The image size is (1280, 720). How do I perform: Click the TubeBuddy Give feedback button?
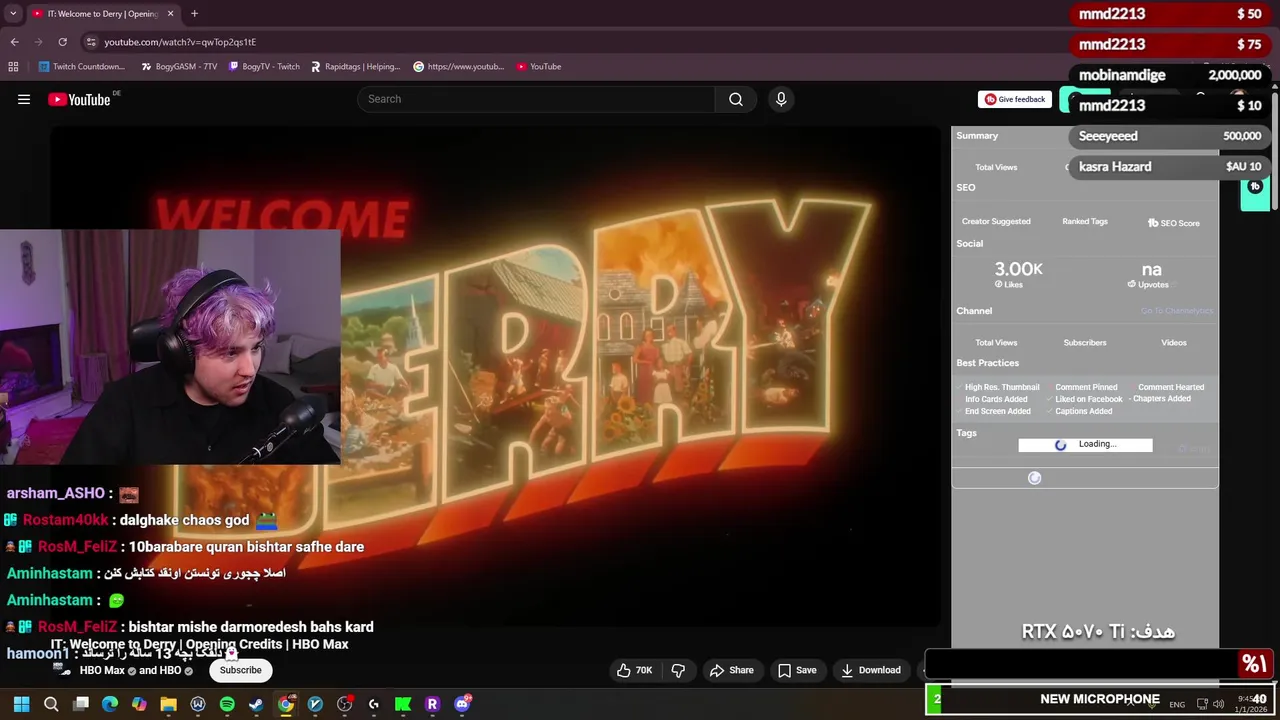1014,99
